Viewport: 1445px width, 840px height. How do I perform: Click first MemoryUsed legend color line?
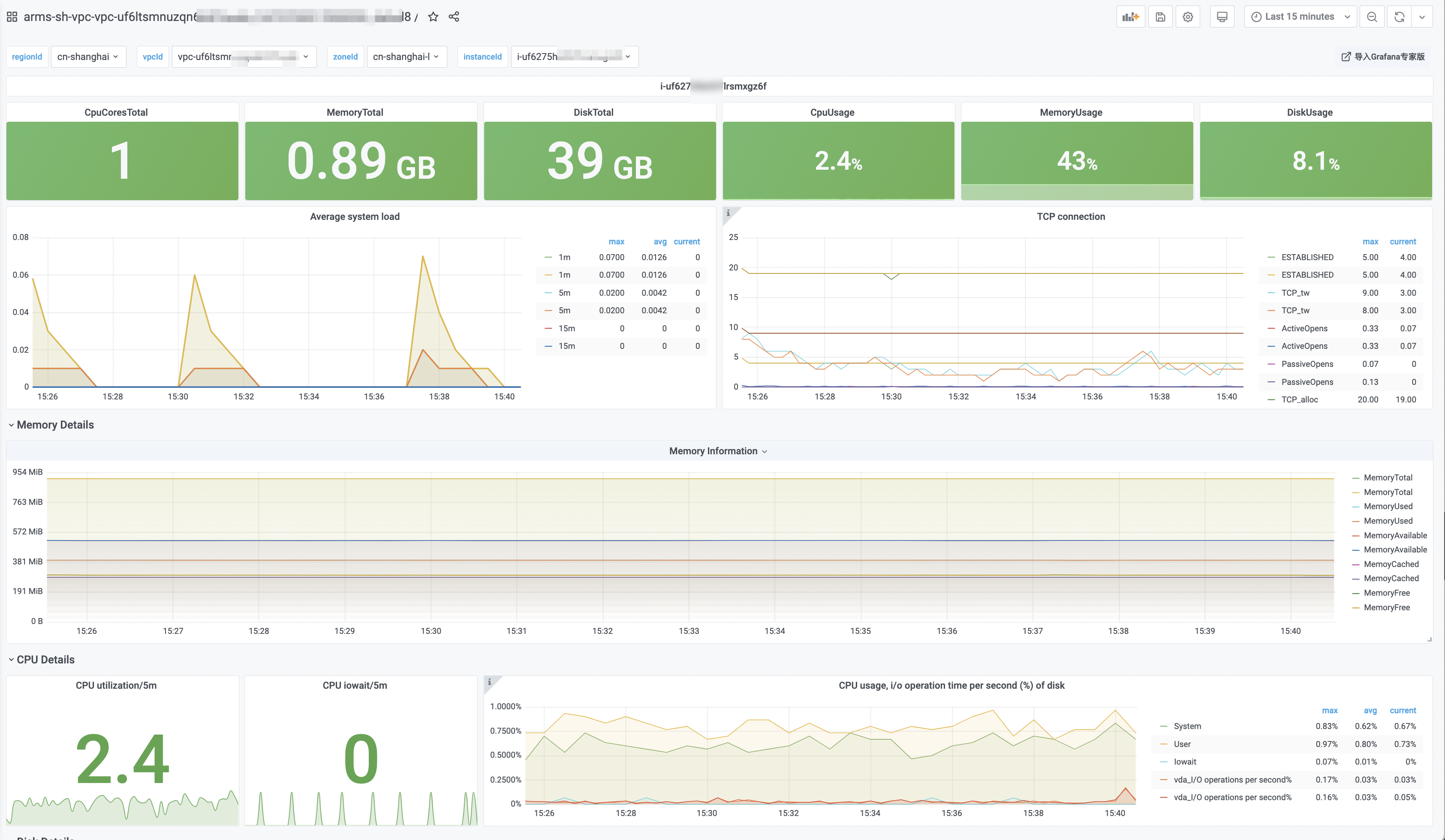1355,507
